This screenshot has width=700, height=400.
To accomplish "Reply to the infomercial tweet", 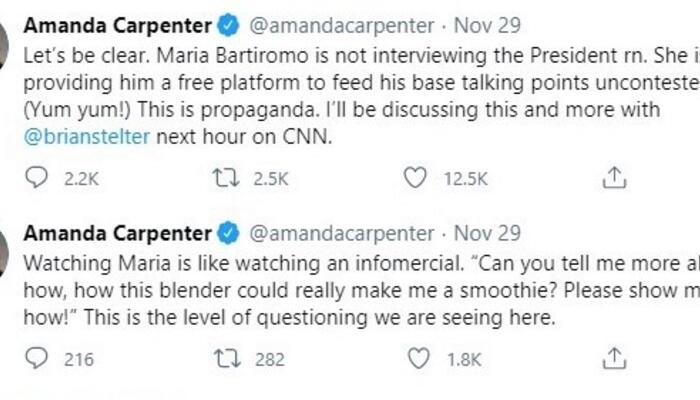I will [x=35, y=356].
